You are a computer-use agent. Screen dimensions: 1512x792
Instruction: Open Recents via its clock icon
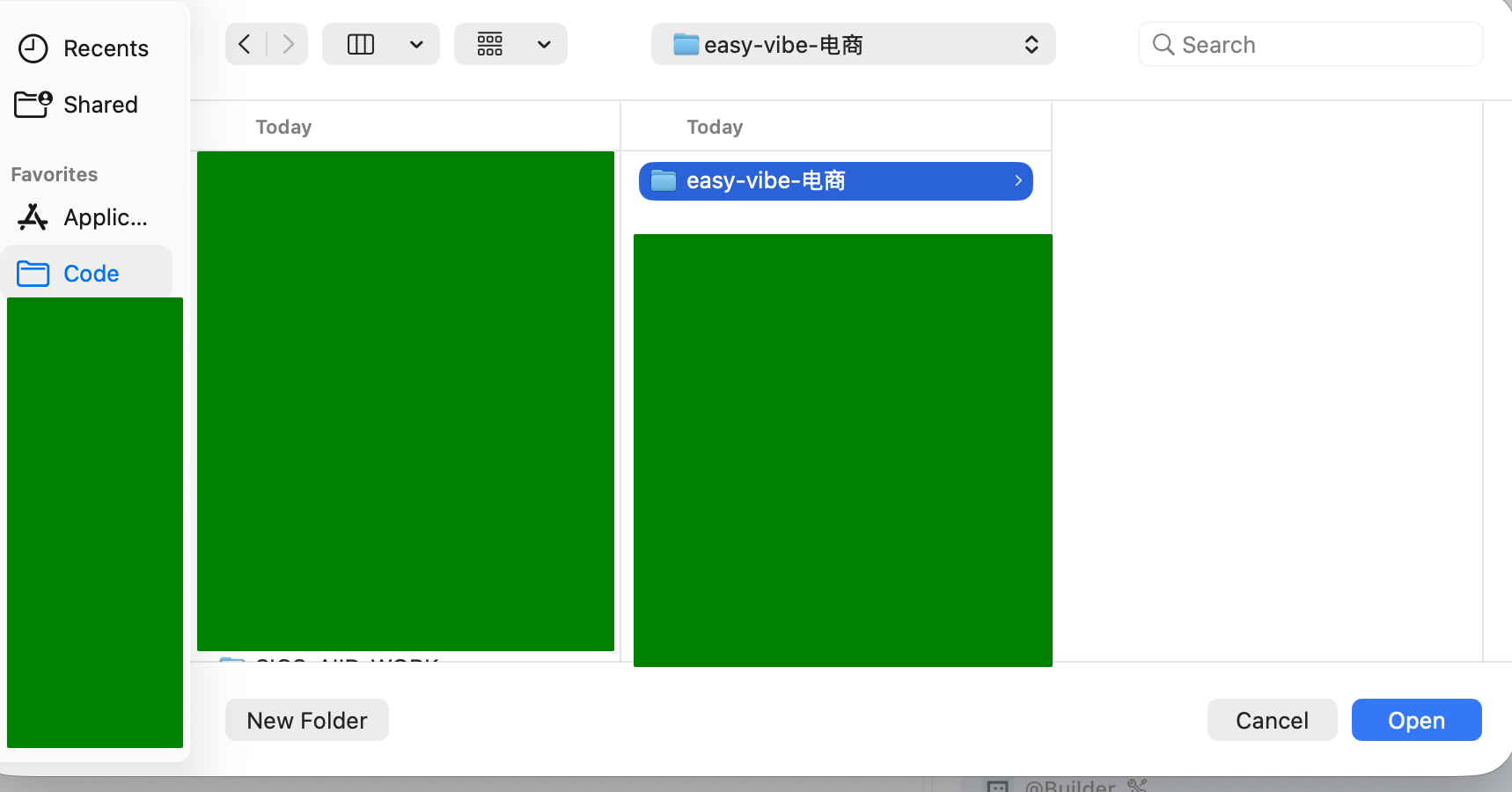tap(33, 48)
